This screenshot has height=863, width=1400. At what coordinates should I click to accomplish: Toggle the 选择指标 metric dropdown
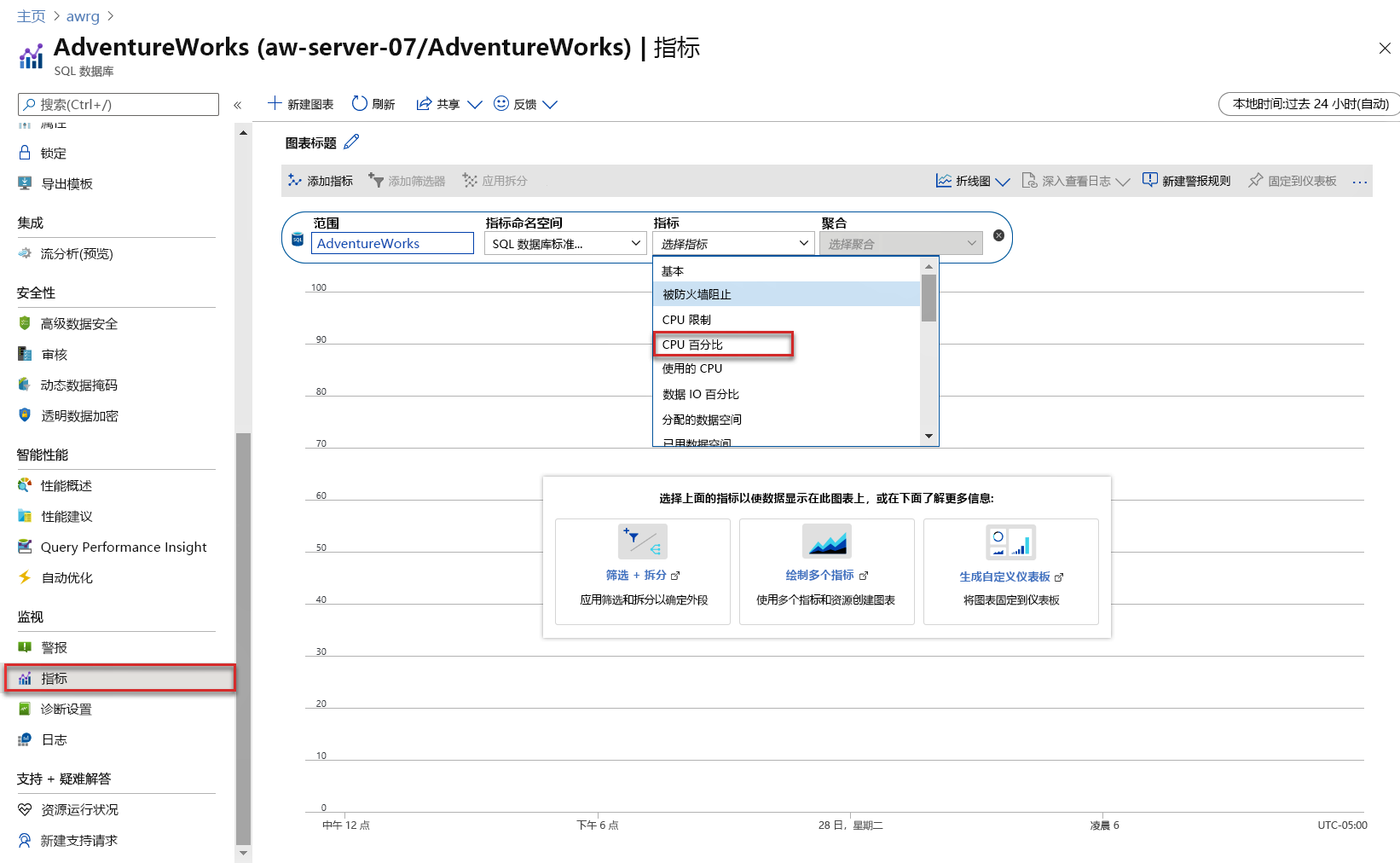733,244
